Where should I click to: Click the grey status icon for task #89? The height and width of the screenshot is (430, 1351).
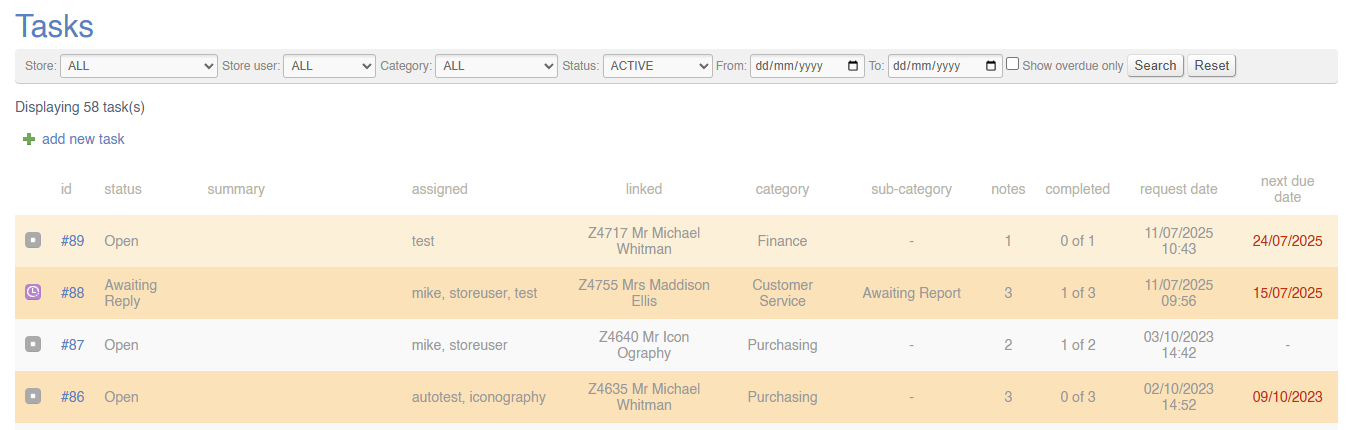(33, 241)
